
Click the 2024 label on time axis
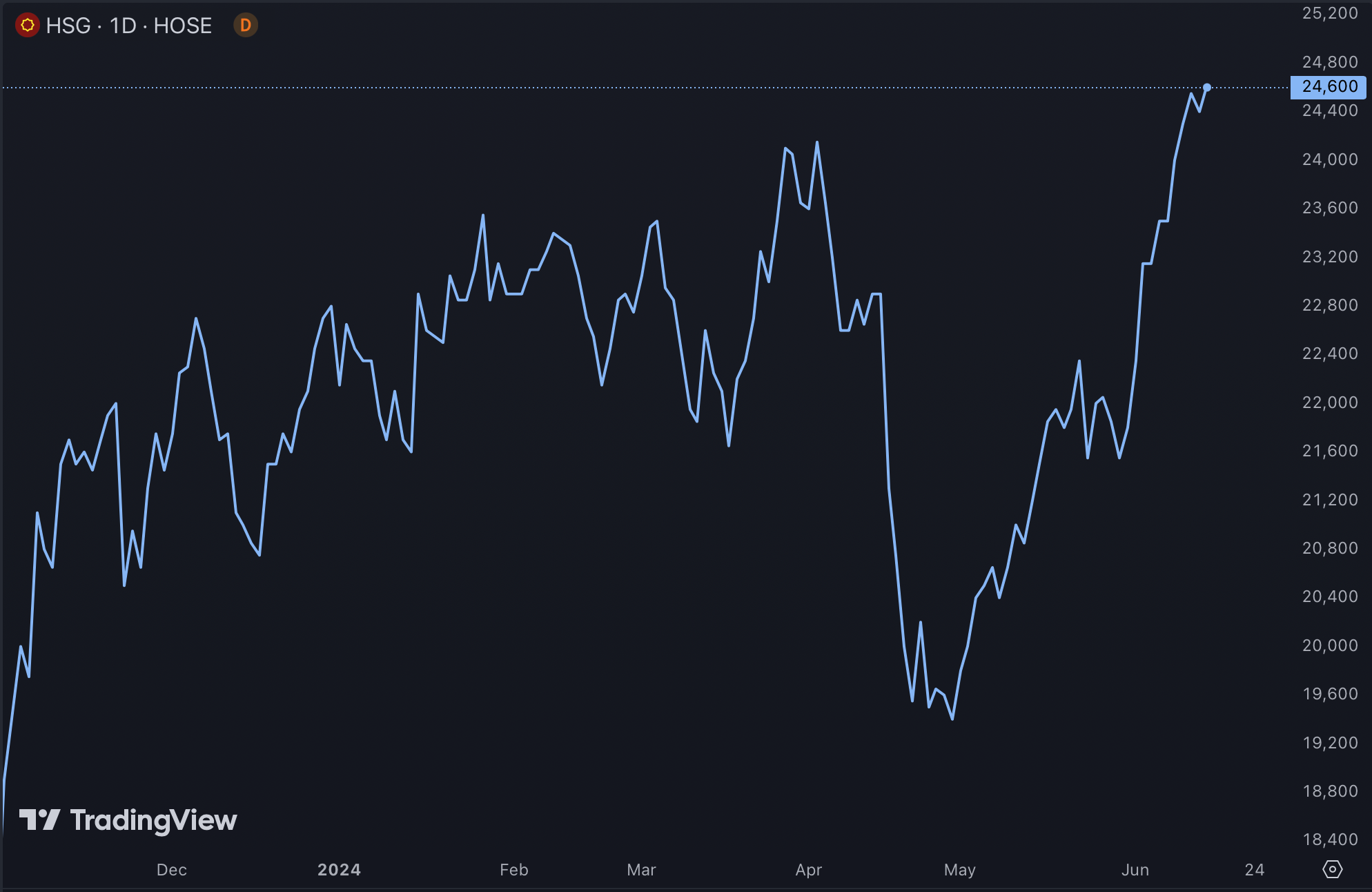(x=339, y=870)
